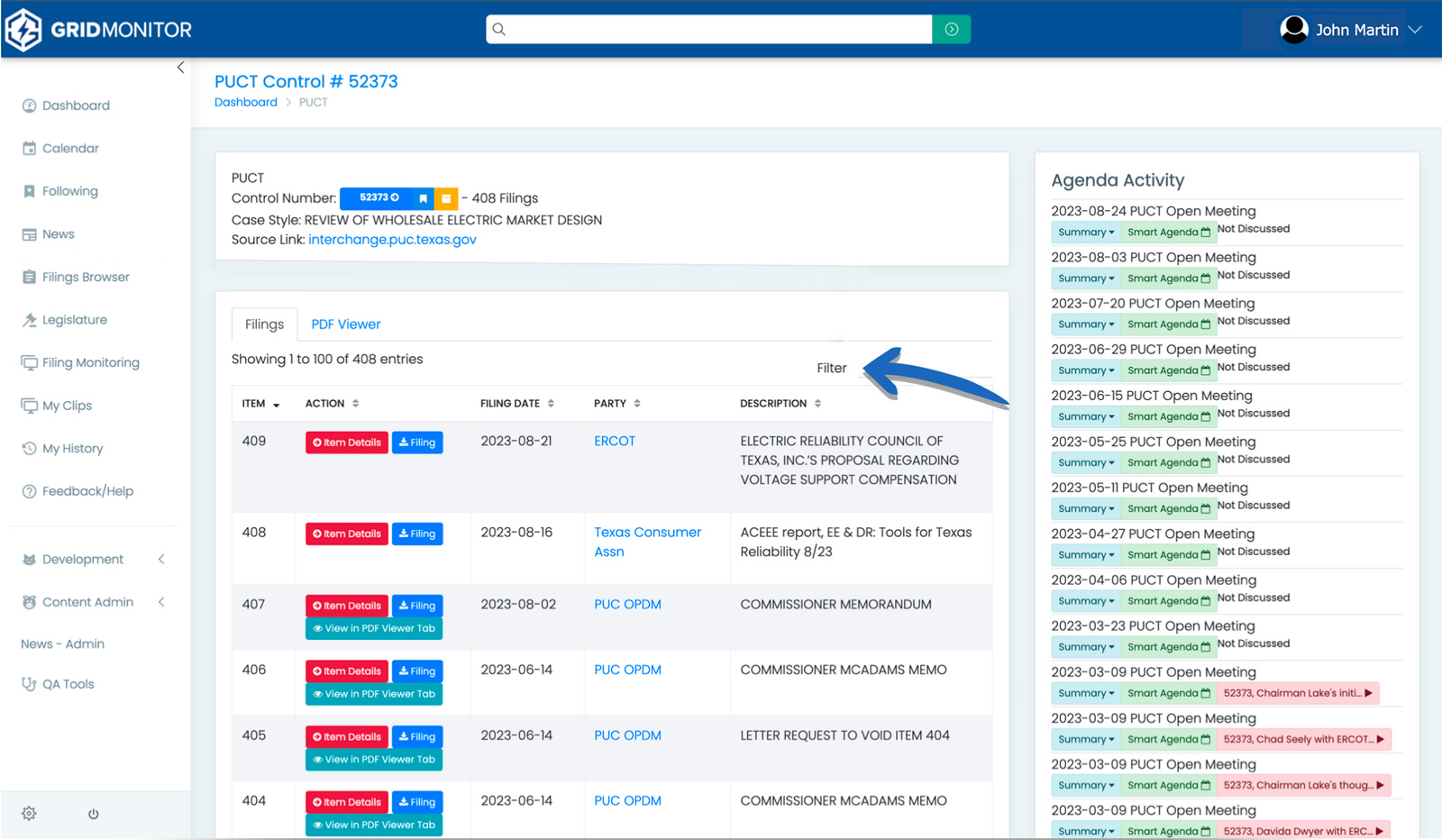Viewport: 1442px width, 840px height.
Task: Open Summary dropdown for 2023-05-25 meeting
Action: 1086,463
